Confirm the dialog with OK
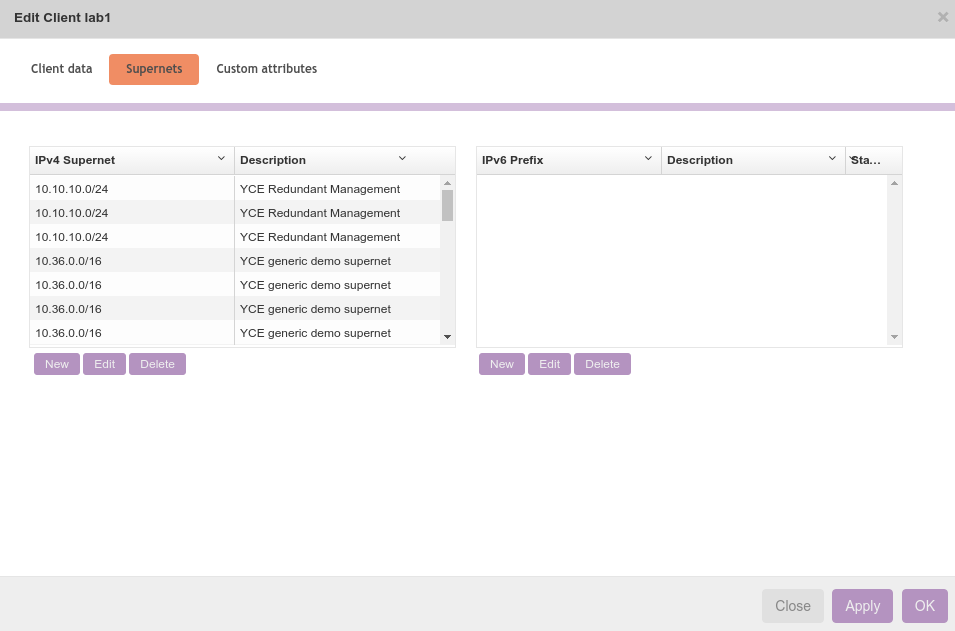Screen dimensions: 955x631 click(924, 606)
